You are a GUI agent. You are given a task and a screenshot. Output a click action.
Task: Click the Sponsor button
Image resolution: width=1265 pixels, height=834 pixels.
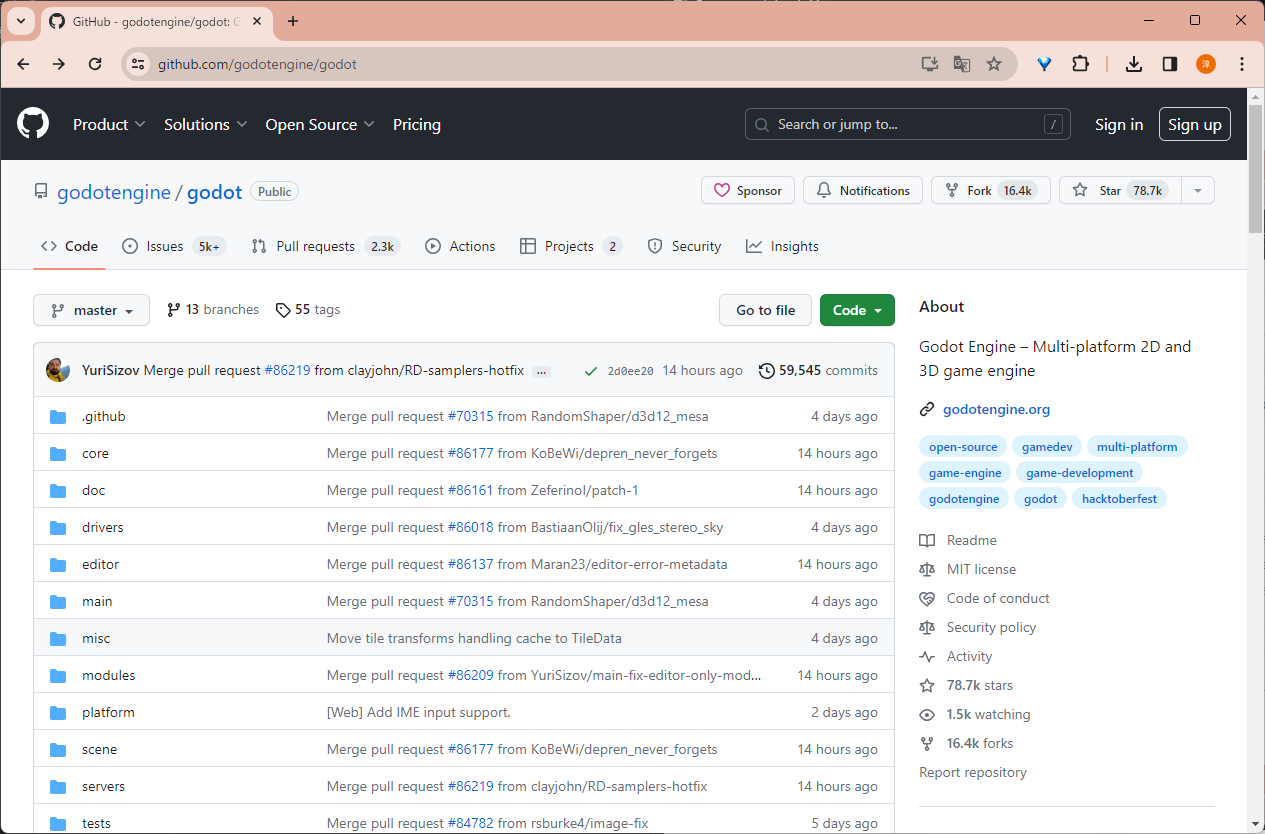pos(748,190)
